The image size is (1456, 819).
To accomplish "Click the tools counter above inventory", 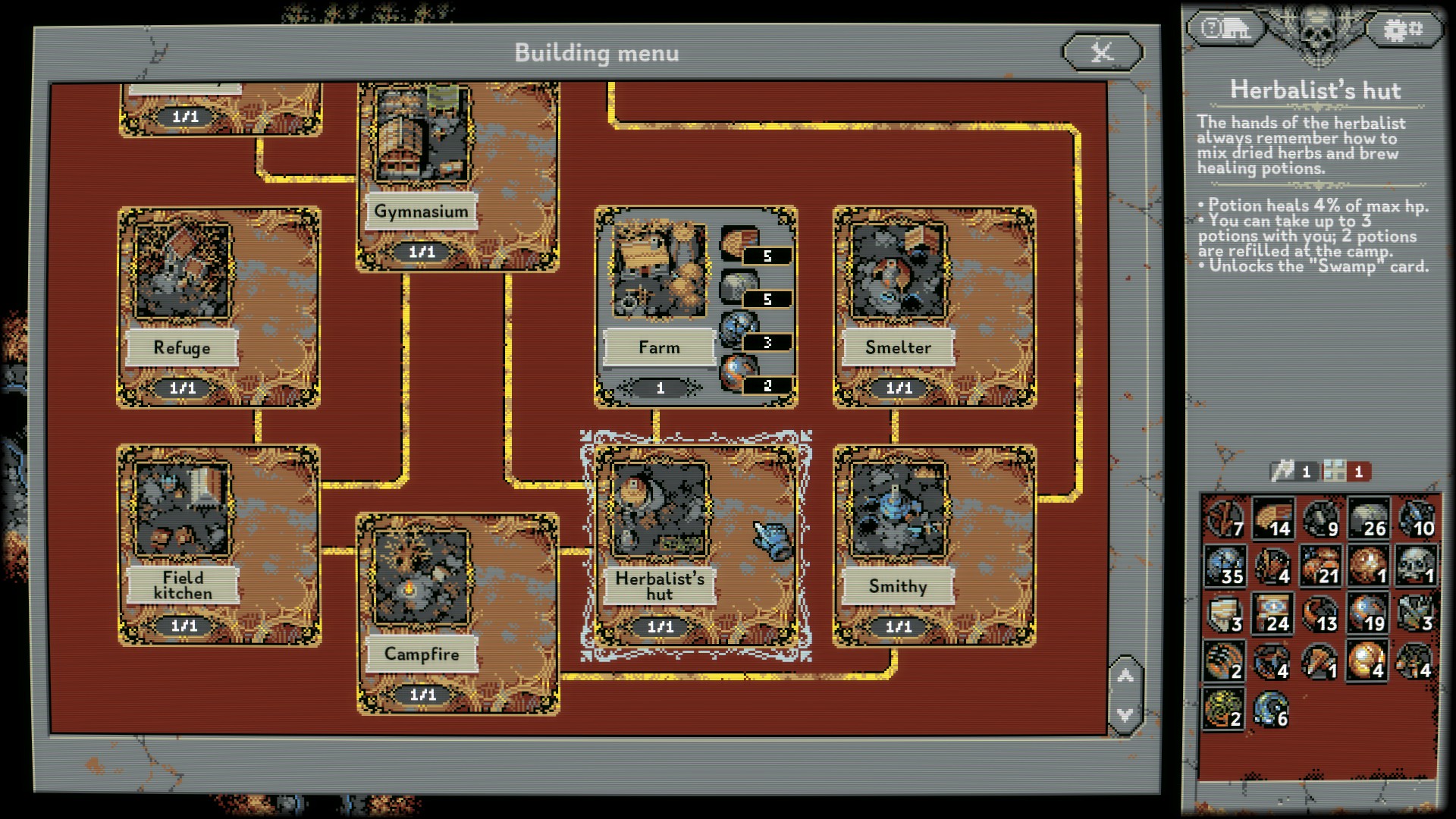I will (x=1293, y=472).
